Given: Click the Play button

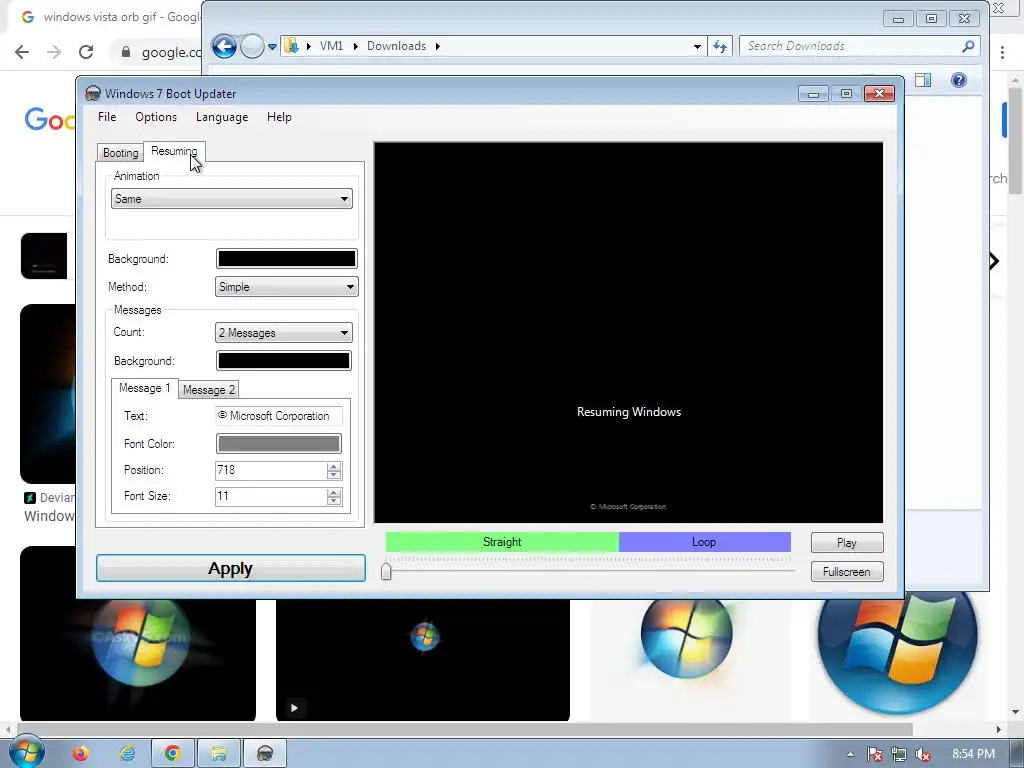Looking at the screenshot, I should click(x=847, y=543).
